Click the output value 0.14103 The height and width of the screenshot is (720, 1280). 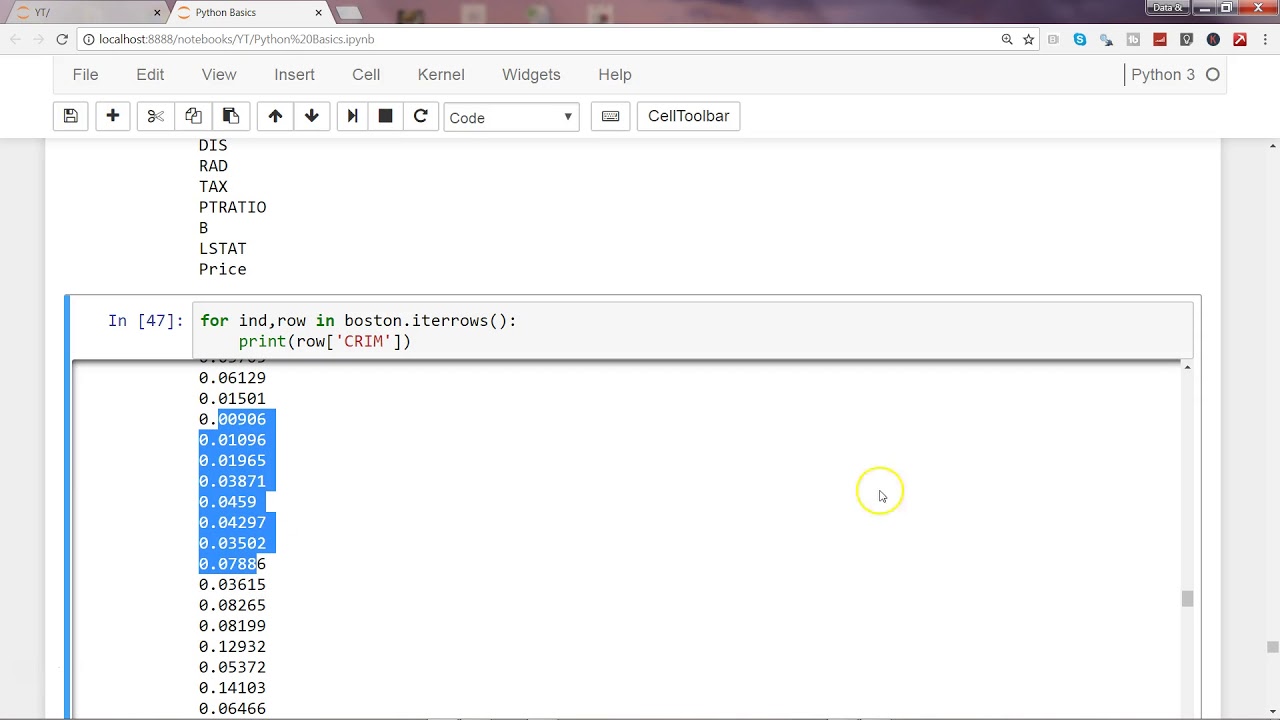point(232,688)
